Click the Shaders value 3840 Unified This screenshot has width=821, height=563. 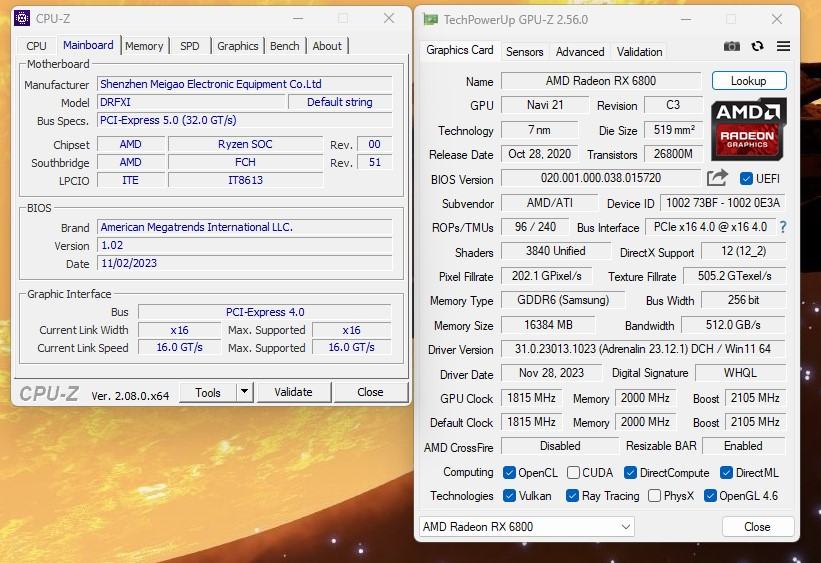(556, 251)
